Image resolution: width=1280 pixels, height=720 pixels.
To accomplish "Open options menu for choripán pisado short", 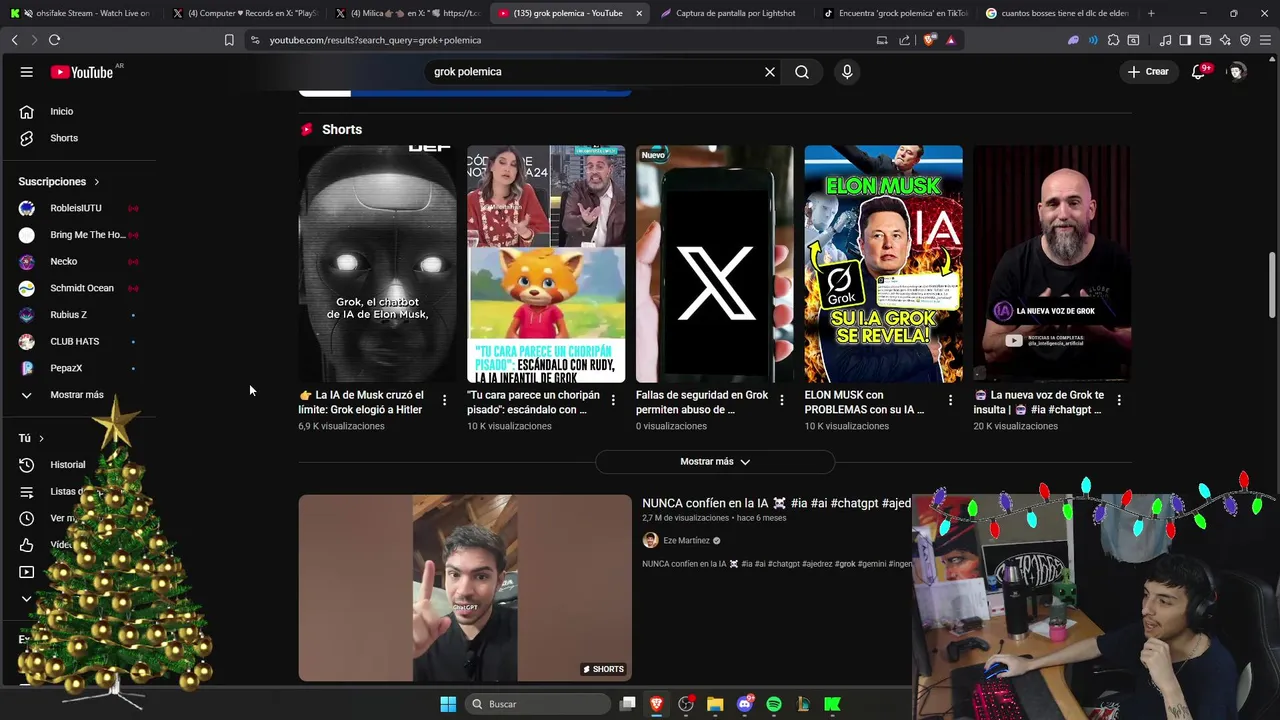I will point(613,400).
